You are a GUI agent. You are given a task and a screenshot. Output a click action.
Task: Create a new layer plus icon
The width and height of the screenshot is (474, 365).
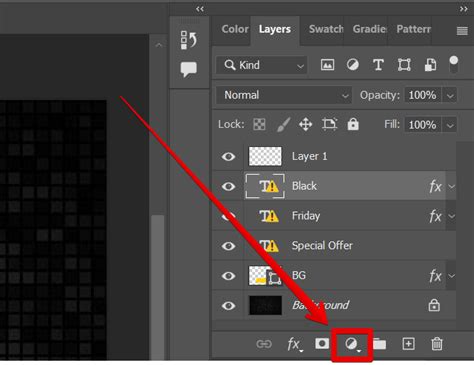(x=408, y=344)
